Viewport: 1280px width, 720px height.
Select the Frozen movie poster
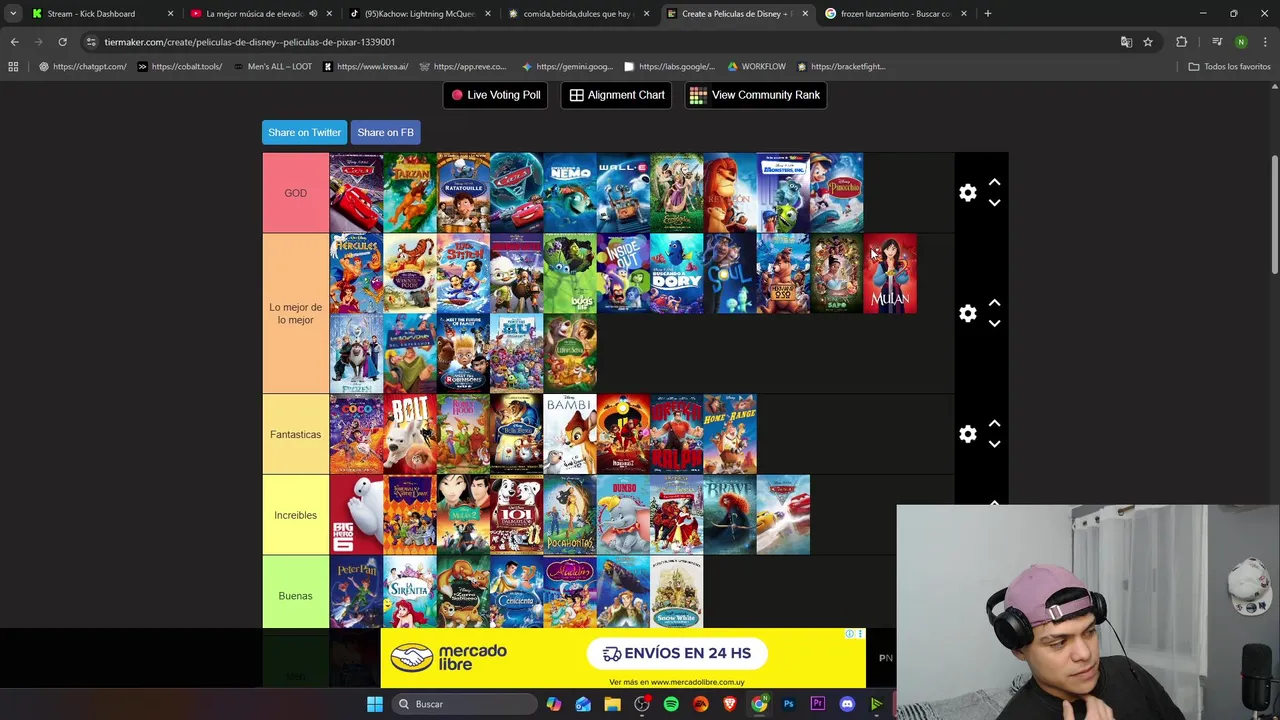[356, 353]
